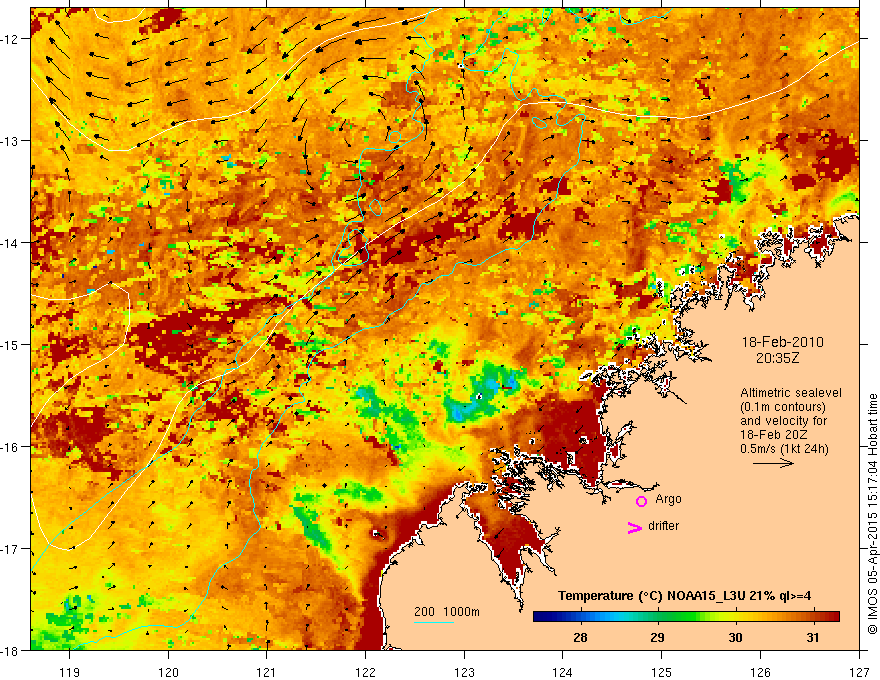880x680 pixels.
Task: Click the temperature color bar
Action: [686, 616]
